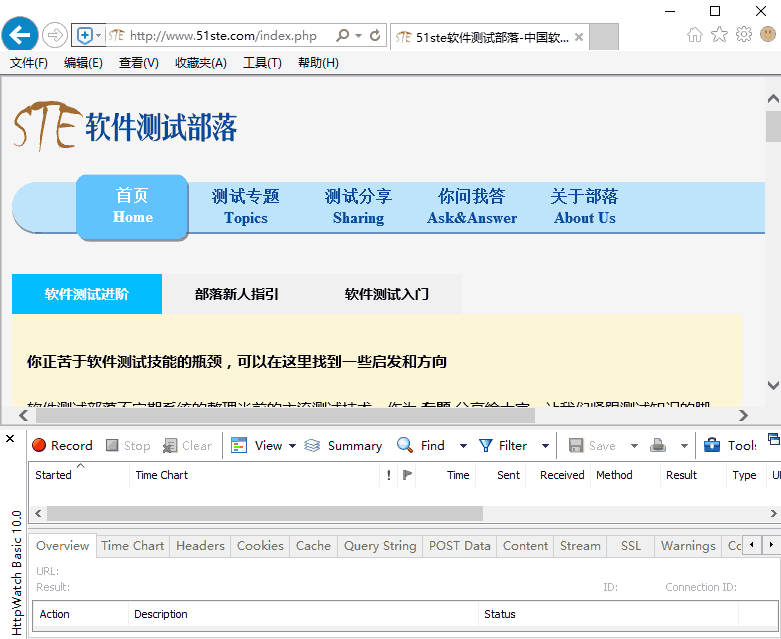
Task: Open 测试专题 Topics page
Action: [246, 207]
